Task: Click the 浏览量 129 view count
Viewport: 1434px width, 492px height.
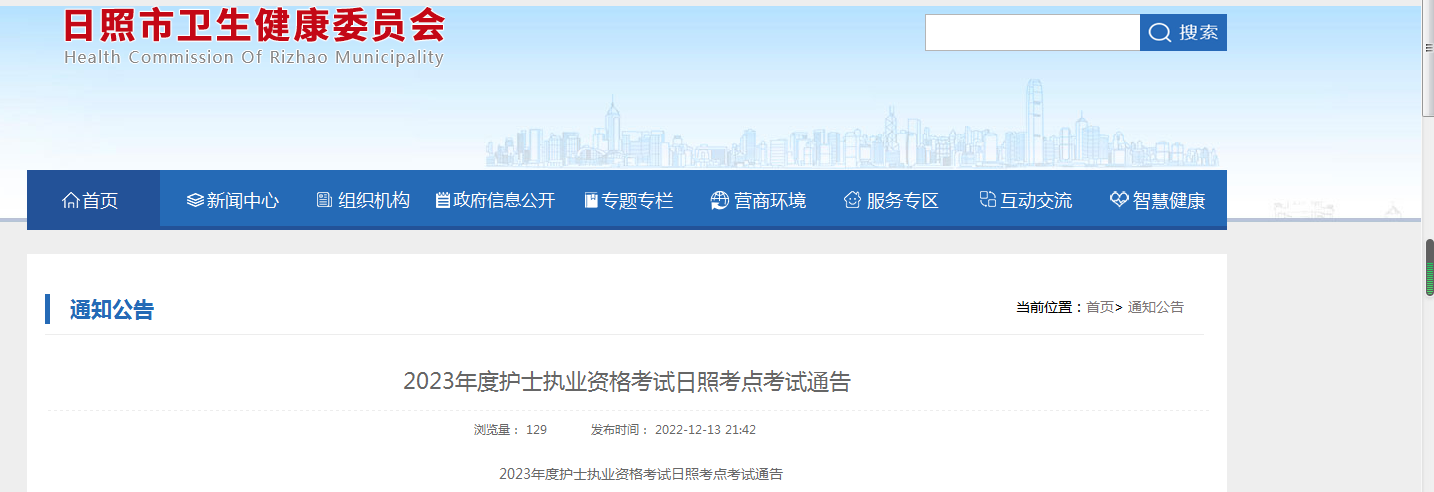Action: tap(510, 430)
